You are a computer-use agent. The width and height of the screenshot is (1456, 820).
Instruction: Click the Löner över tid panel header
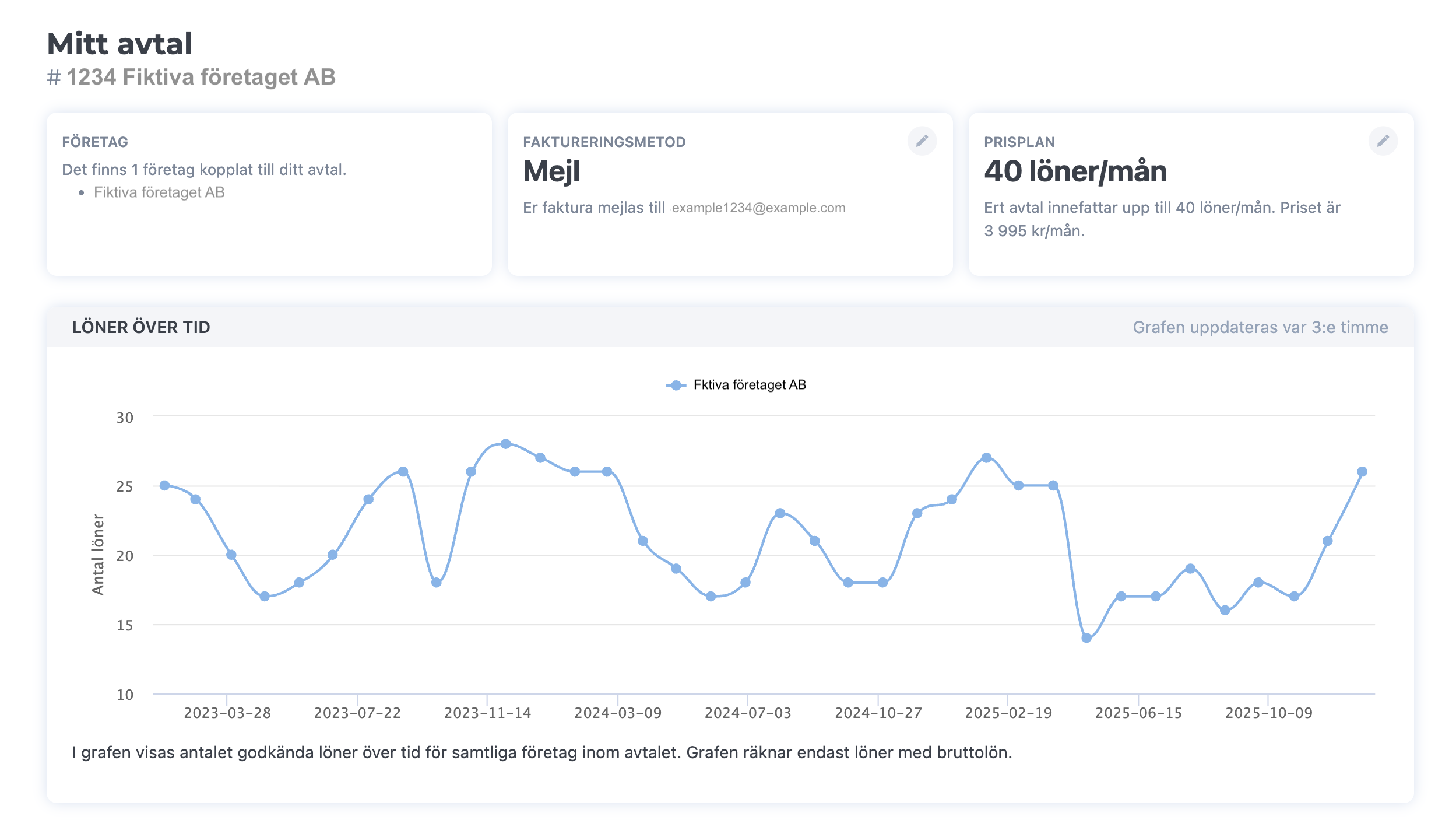point(141,327)
